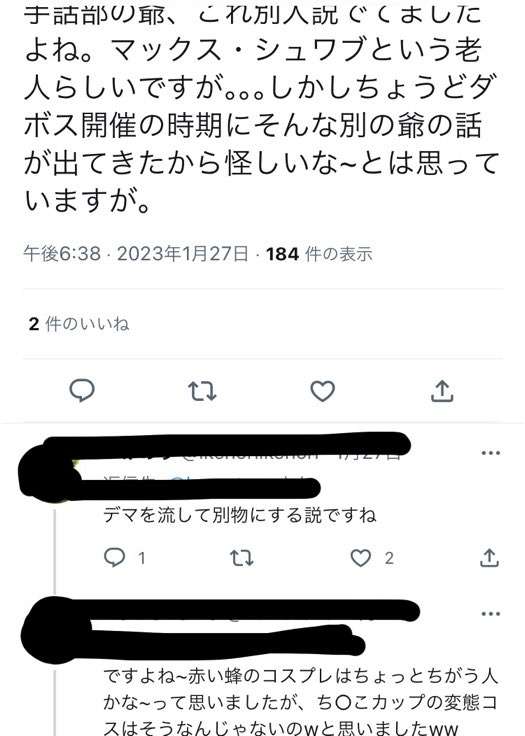Share the デマを流して comment
Screen dimensions: 525x736
point(489,558)
